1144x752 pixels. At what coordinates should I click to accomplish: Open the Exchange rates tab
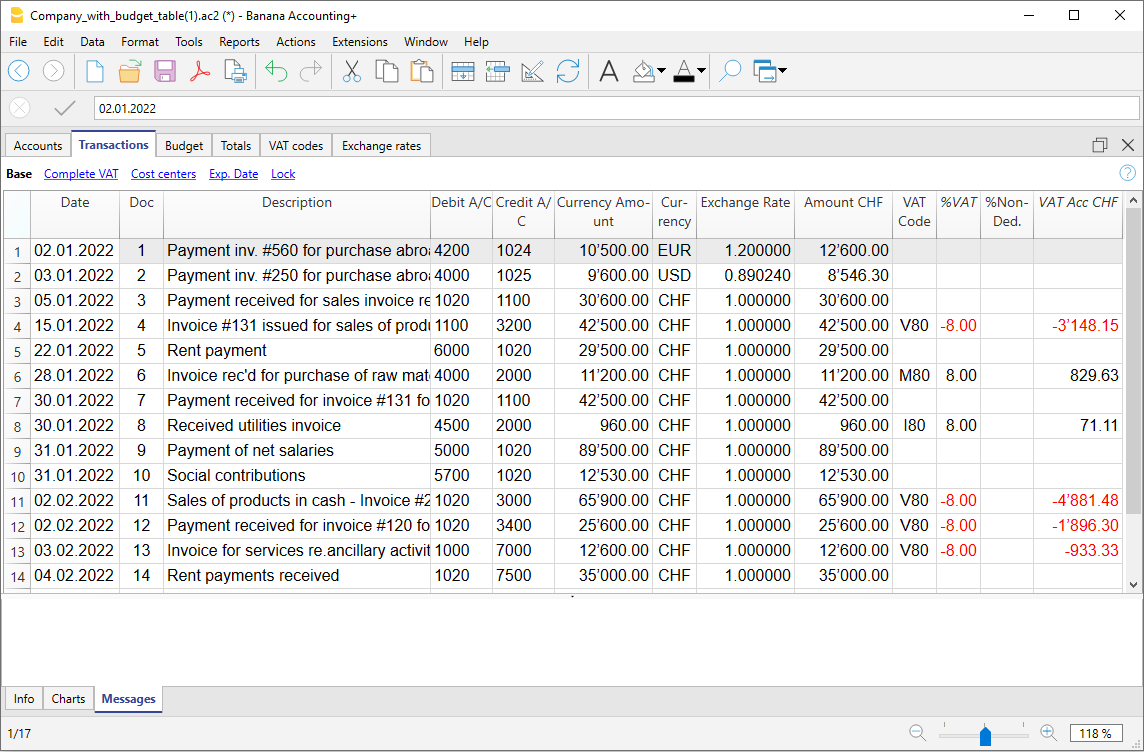pos(382,145)
